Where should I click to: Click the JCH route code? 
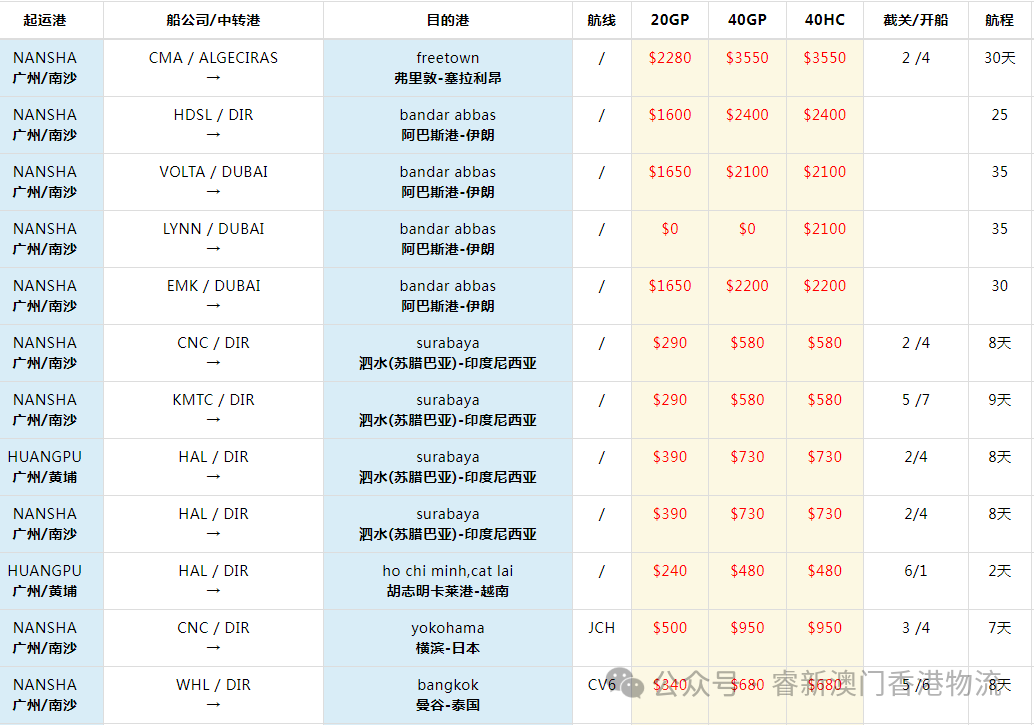pyautogui.click(x=601, y=628)
